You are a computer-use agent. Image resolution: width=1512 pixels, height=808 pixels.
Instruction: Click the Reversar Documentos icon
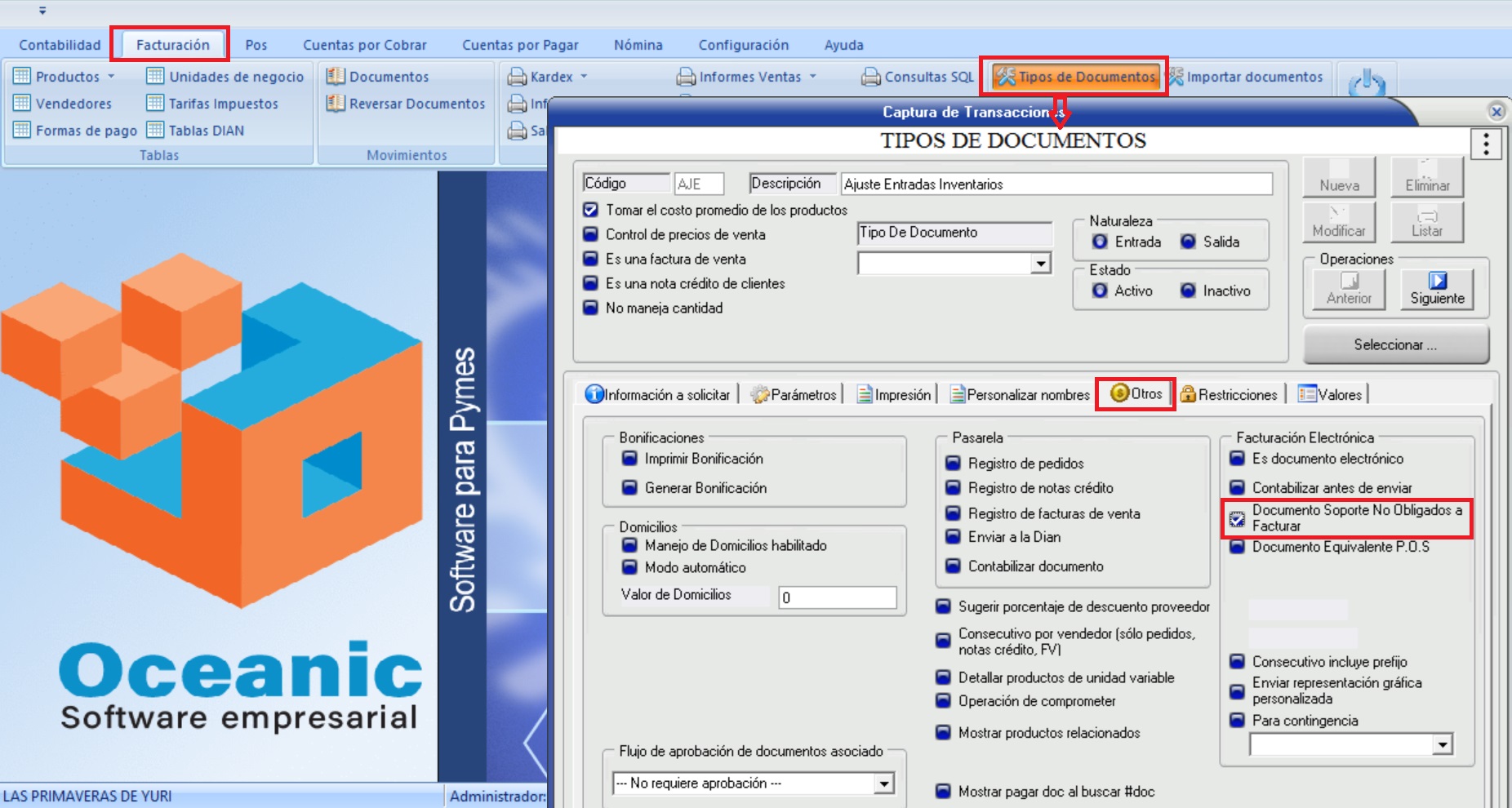[x=335, y=104]
